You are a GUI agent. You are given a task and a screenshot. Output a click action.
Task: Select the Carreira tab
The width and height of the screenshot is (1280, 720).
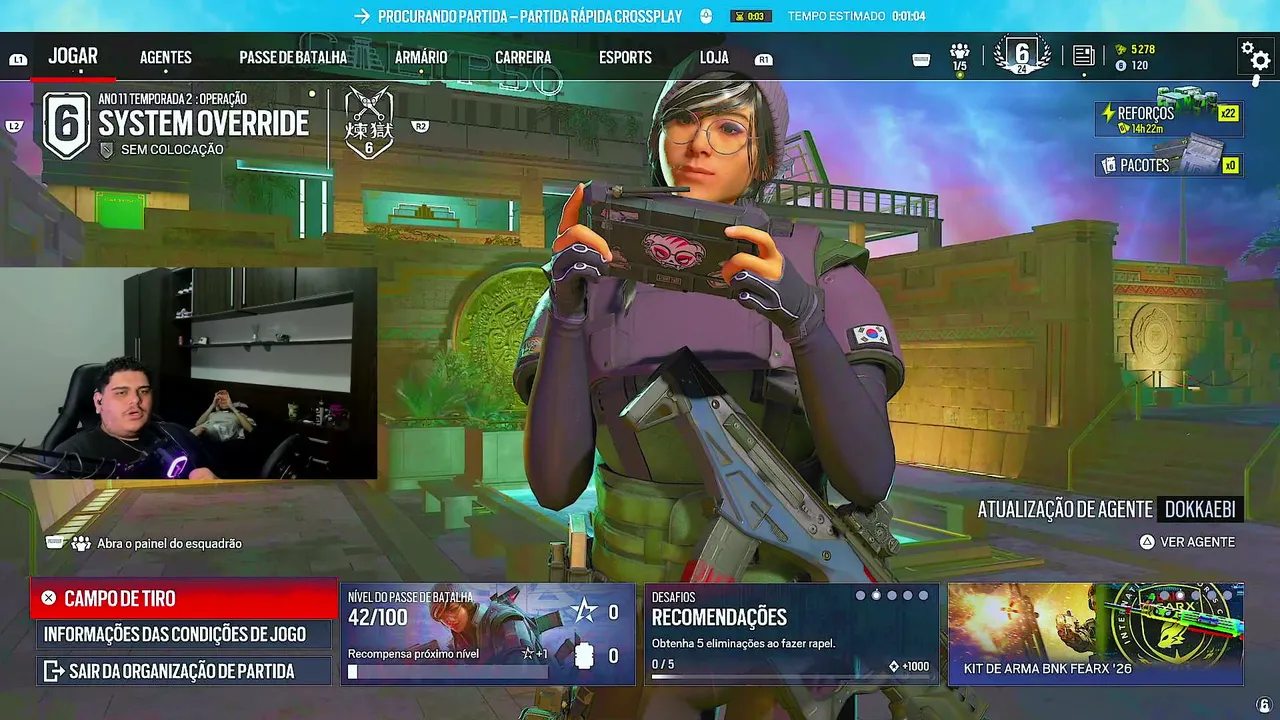coord(523,58)
